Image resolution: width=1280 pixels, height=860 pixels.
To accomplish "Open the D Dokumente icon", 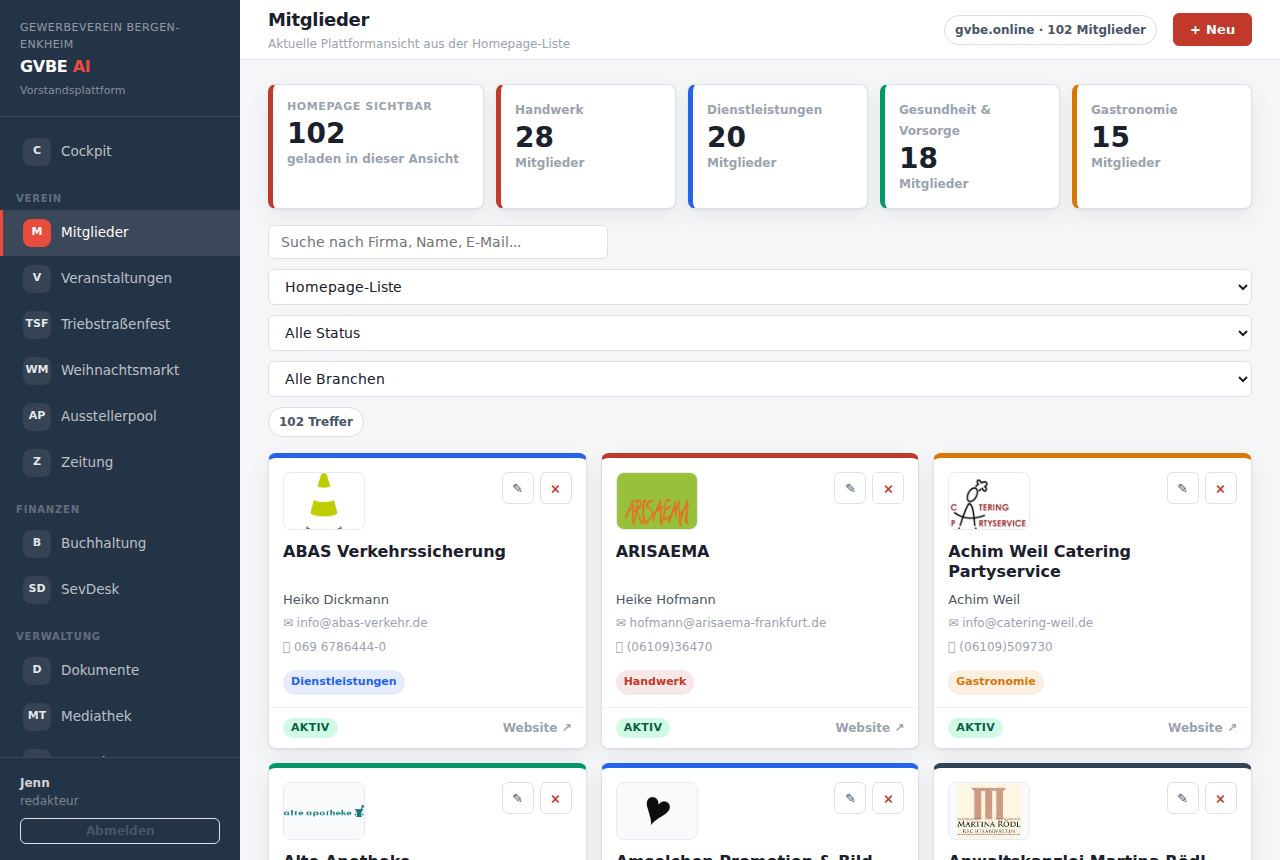I will [x=37, y=670].
